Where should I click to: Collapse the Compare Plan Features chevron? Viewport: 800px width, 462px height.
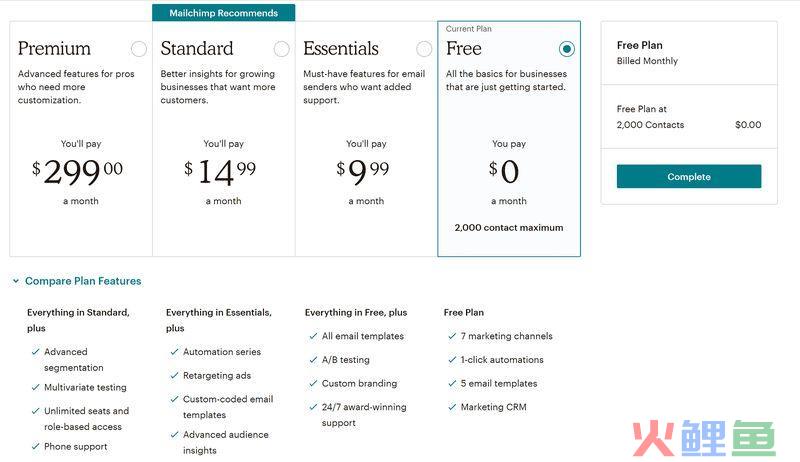click(x=16, y=281)
